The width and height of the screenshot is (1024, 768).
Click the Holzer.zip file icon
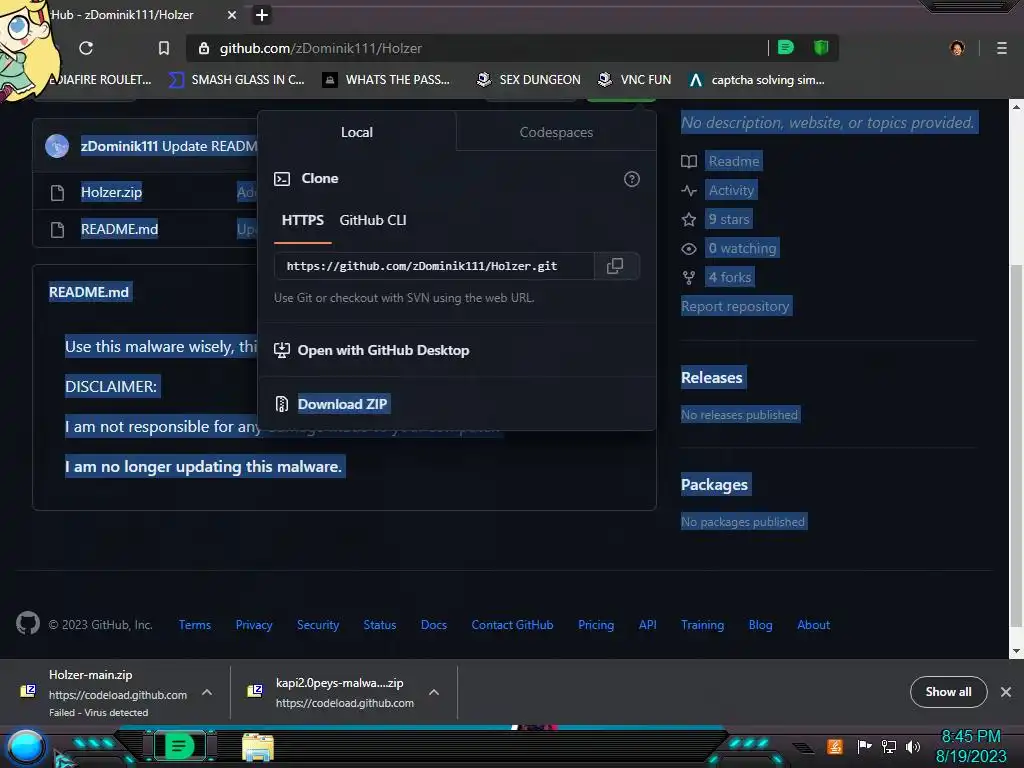pos(57,193)
